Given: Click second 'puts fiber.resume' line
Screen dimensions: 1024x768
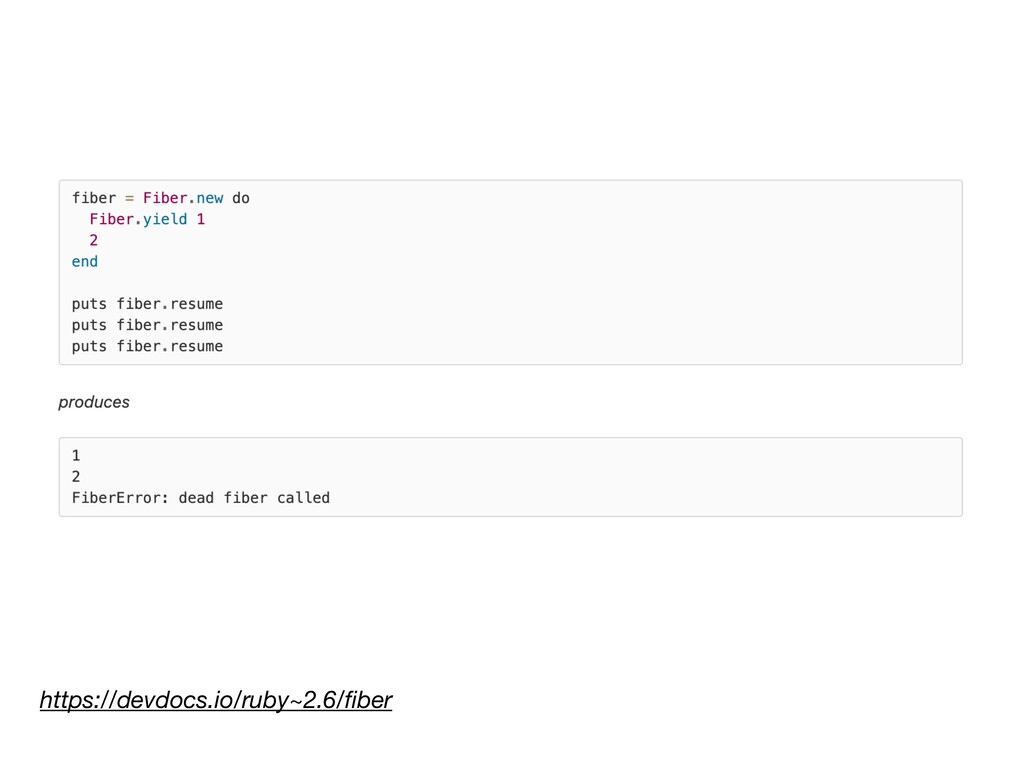Looking at the screenshot, I should 148,325.
